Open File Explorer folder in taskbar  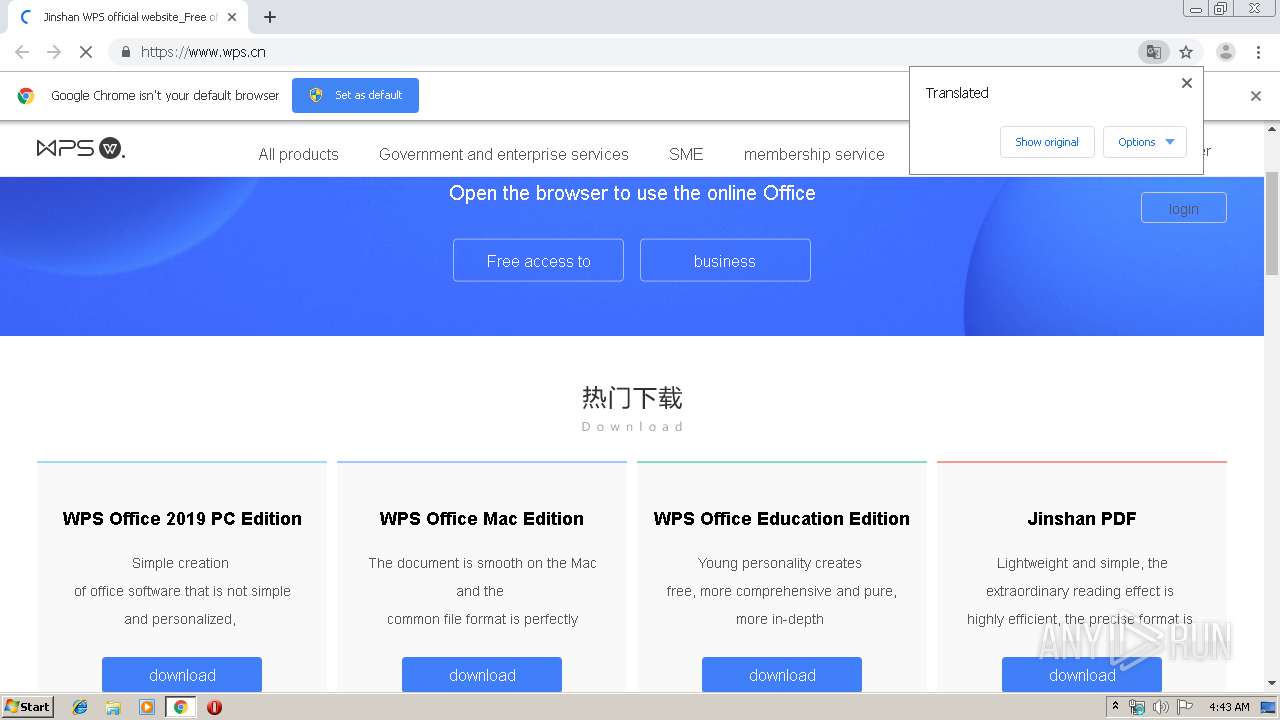pos(113,707)
